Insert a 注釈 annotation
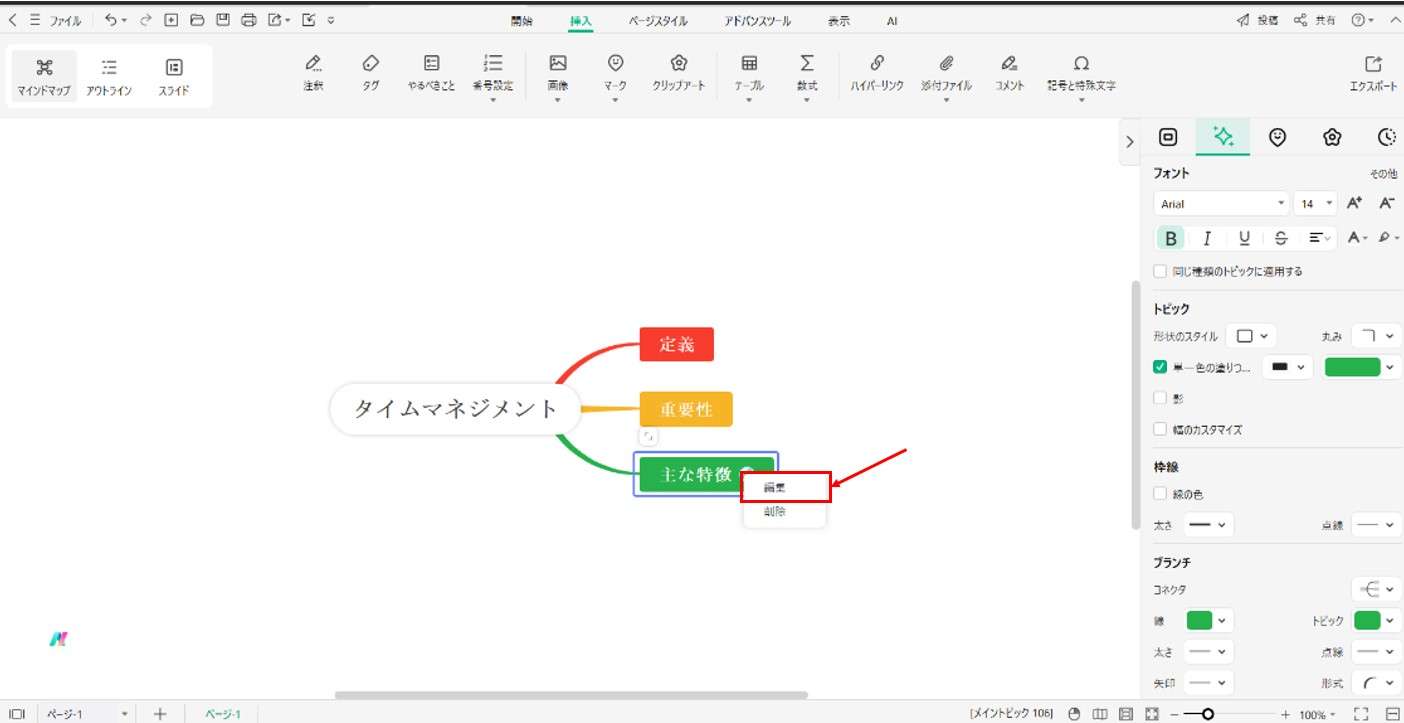The height and width of the screenshot is (723, 1404). tap(313, 73)
